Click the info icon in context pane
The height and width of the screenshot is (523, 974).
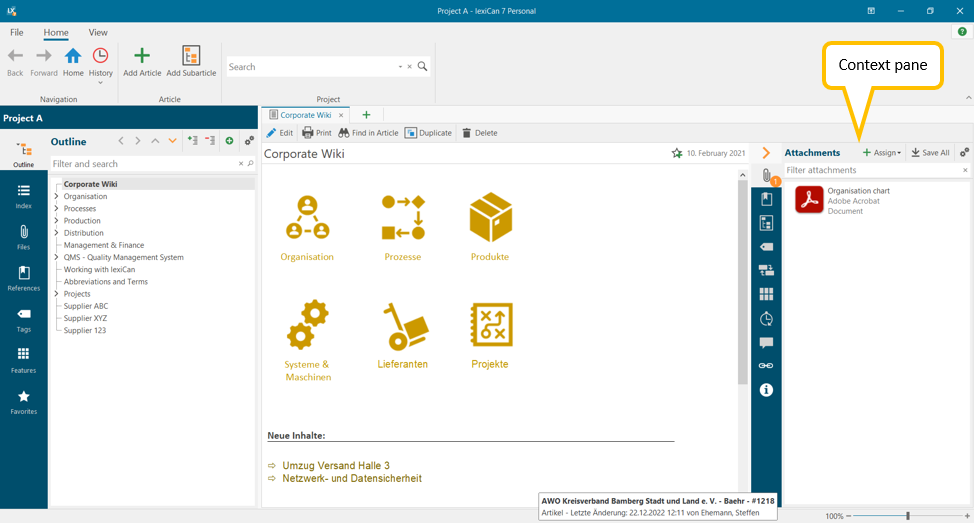click(766, 390)
